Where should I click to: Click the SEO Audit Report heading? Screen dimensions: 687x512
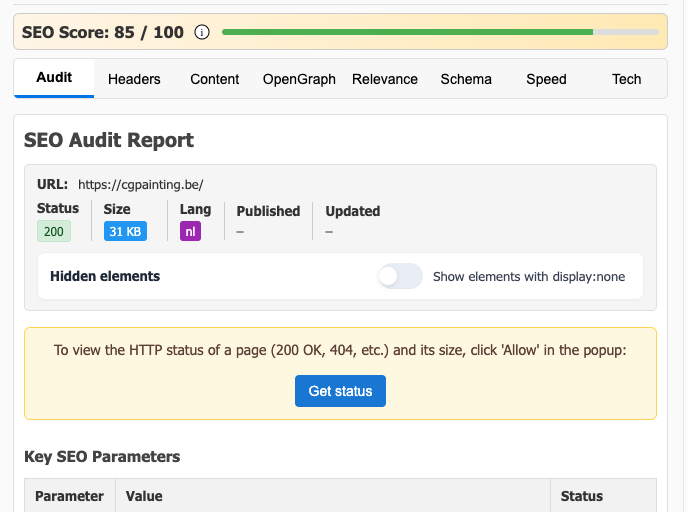click(x=109, y=140)
